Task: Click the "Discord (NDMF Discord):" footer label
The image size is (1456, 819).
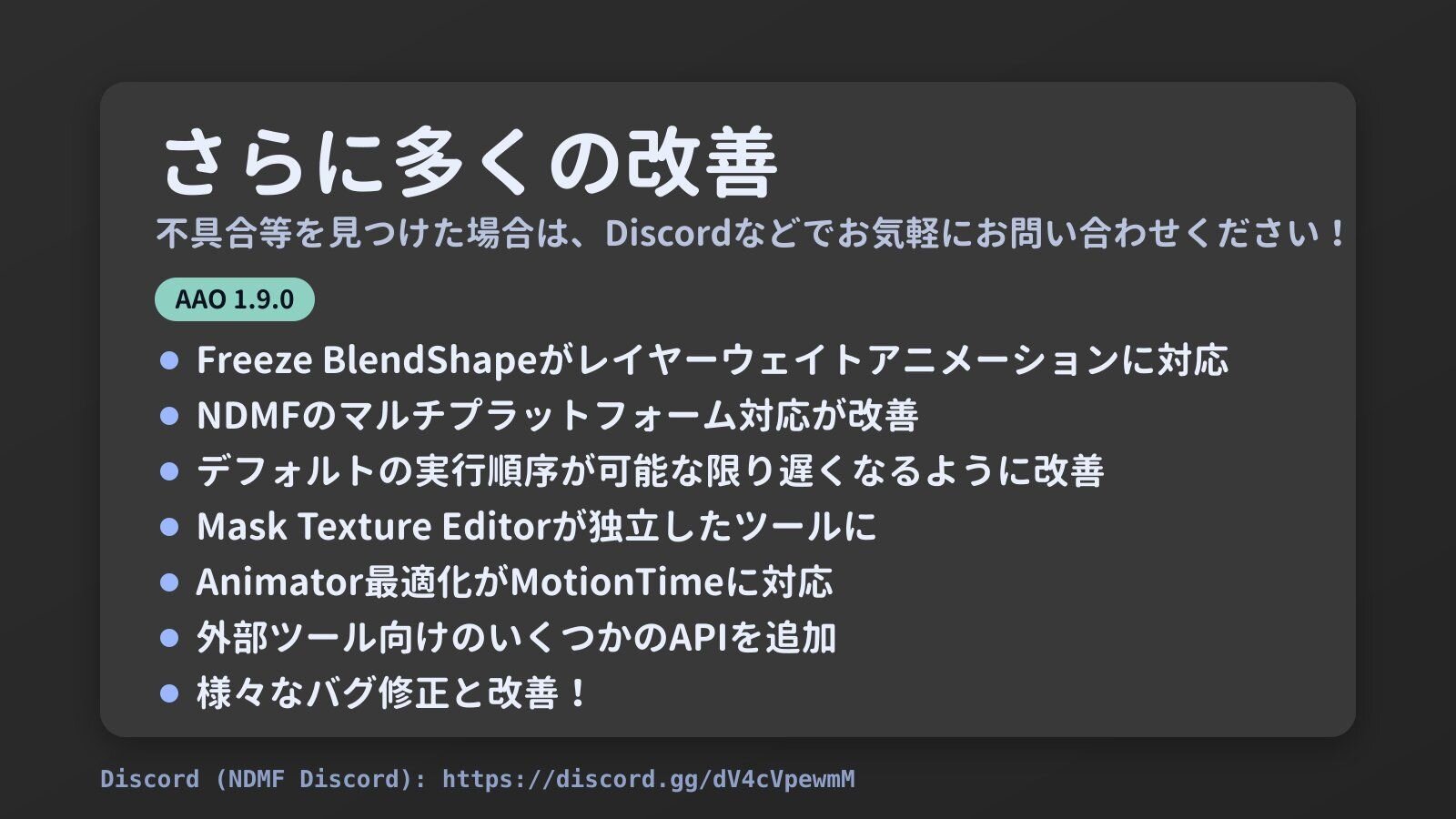Action: (263, 779)
